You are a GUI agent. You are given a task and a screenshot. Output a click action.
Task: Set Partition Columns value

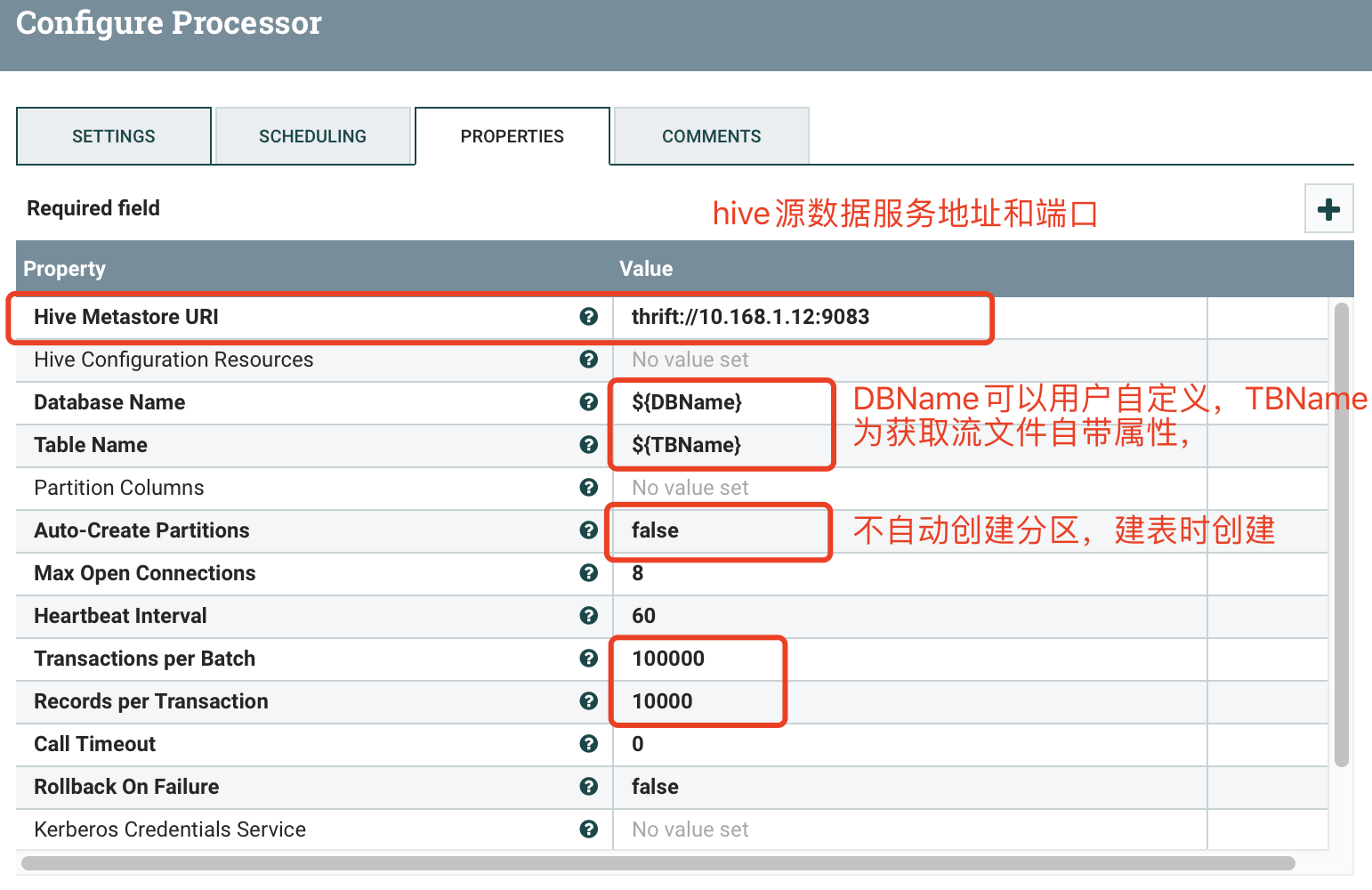click(909, 488)
